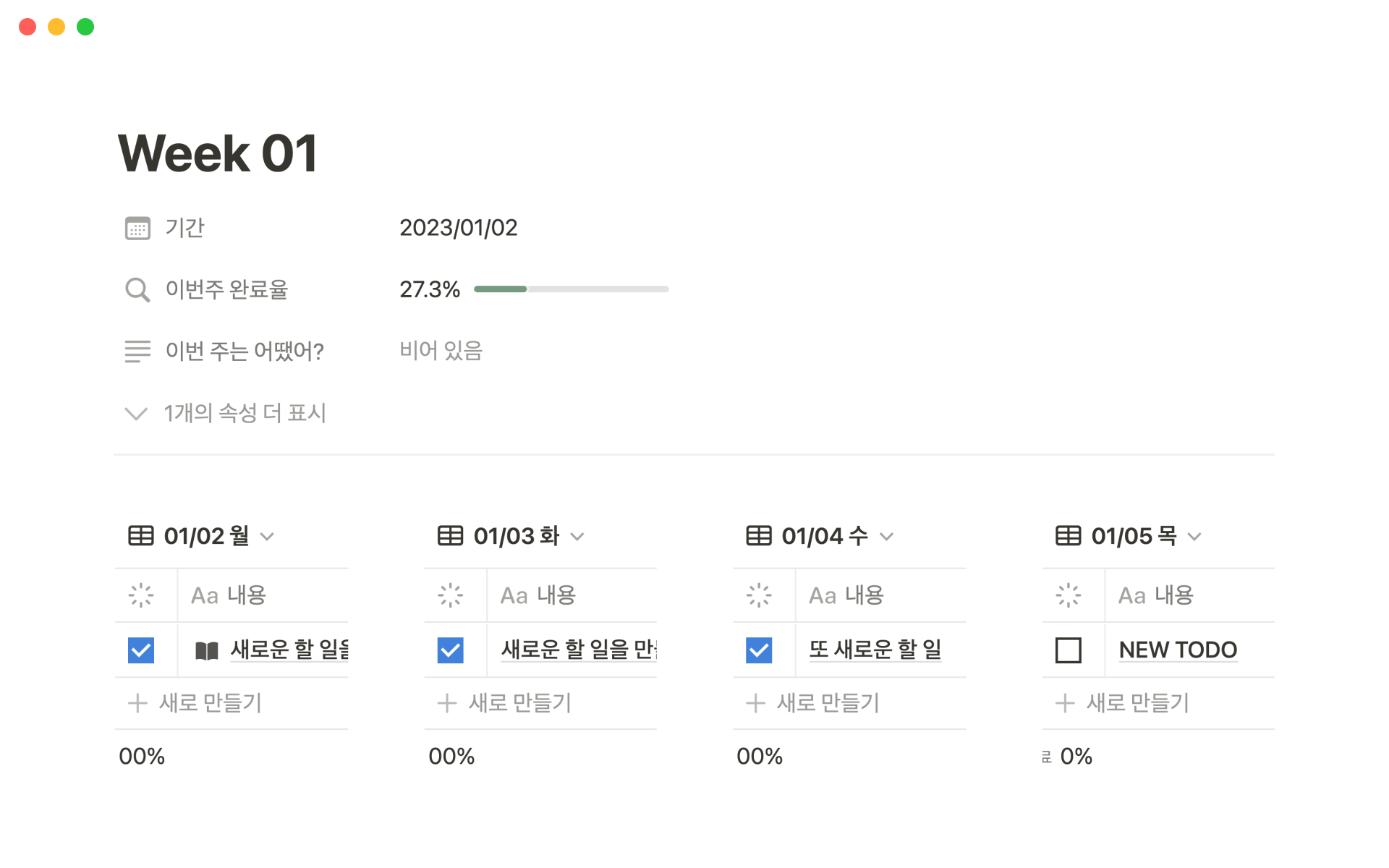1389x868 pixels.
Task: Click the table view icon for 01/02 월
Action: [x=141, y=536]
